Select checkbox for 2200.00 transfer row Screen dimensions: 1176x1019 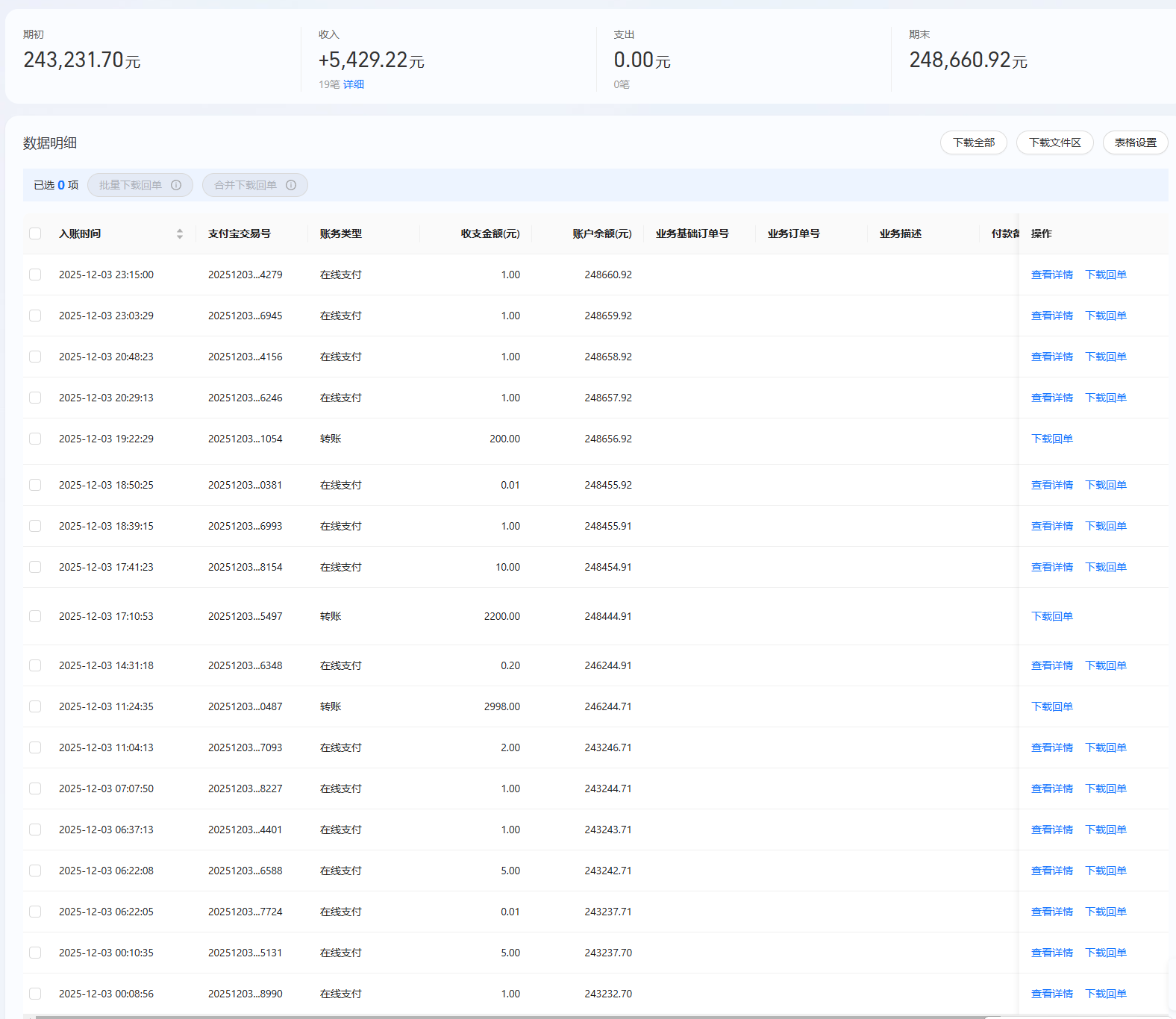35,616
